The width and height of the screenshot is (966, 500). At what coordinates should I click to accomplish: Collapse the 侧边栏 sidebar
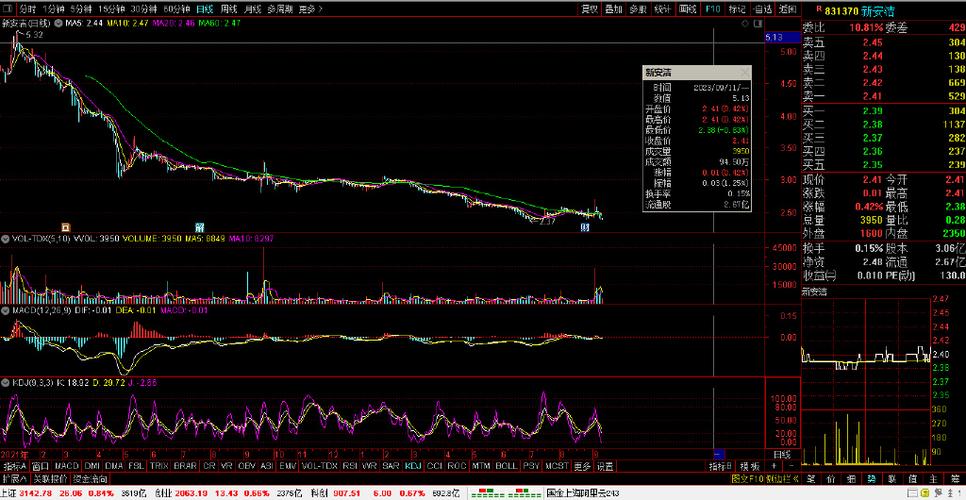tap(784, 478)
